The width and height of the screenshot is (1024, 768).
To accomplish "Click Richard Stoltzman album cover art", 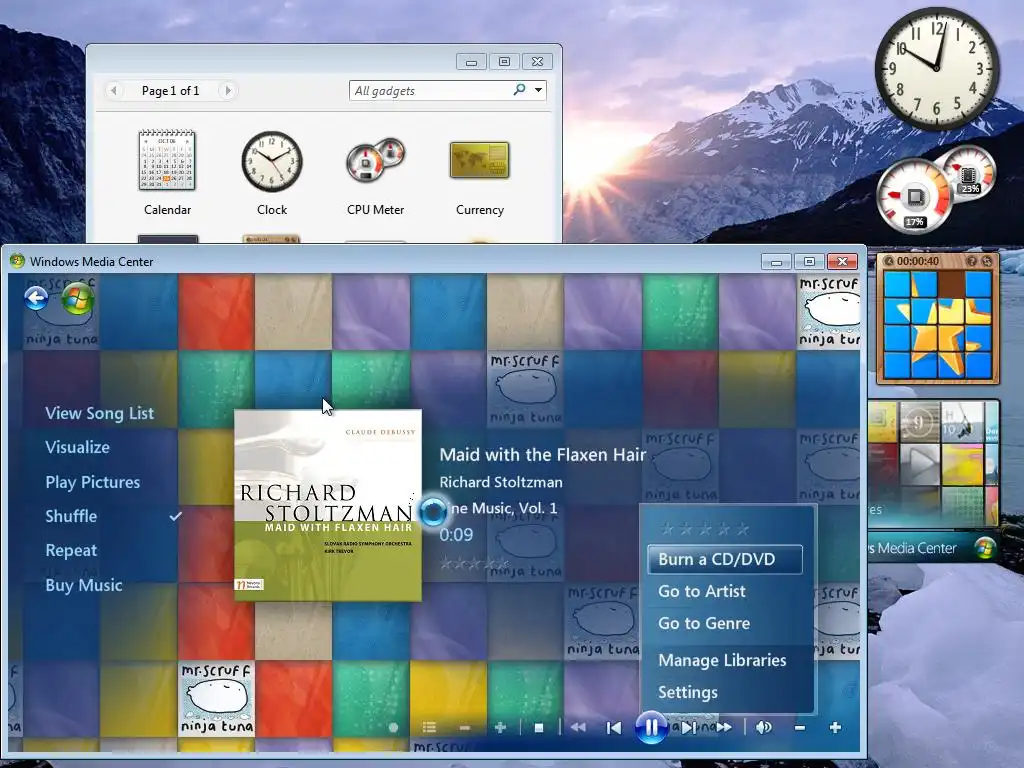I will (328, 505).
